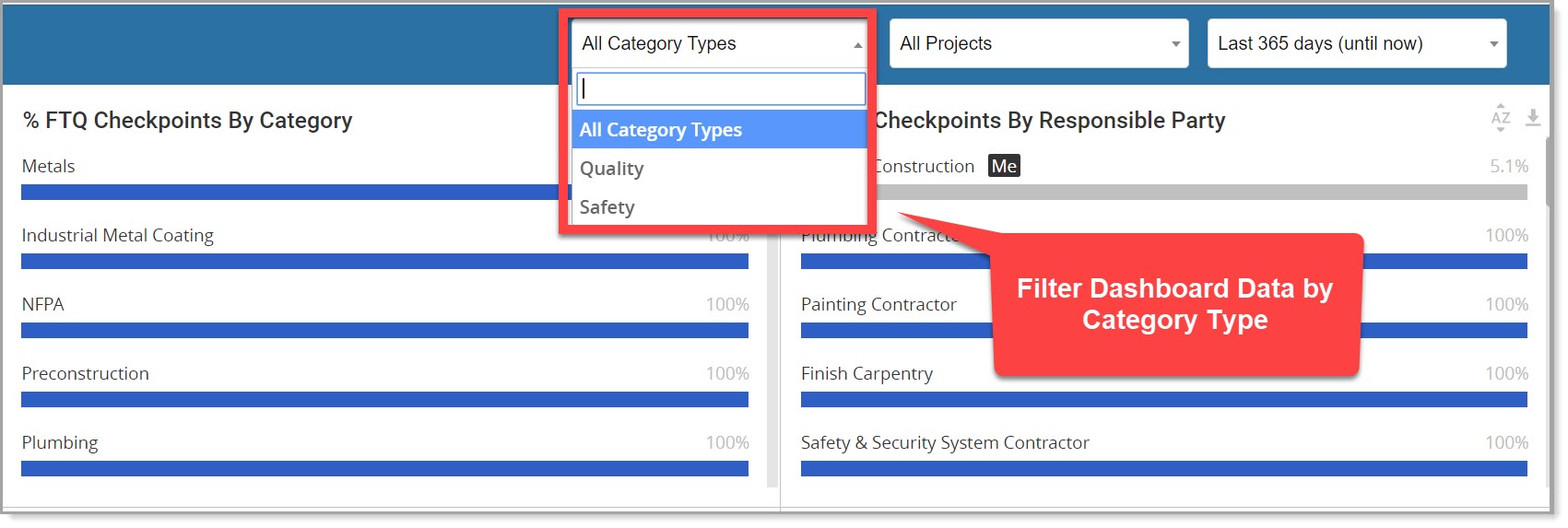
Task: Click the Industrial Metal Coating progress bar
Action: pyautogui.click(x=384, y=261)
